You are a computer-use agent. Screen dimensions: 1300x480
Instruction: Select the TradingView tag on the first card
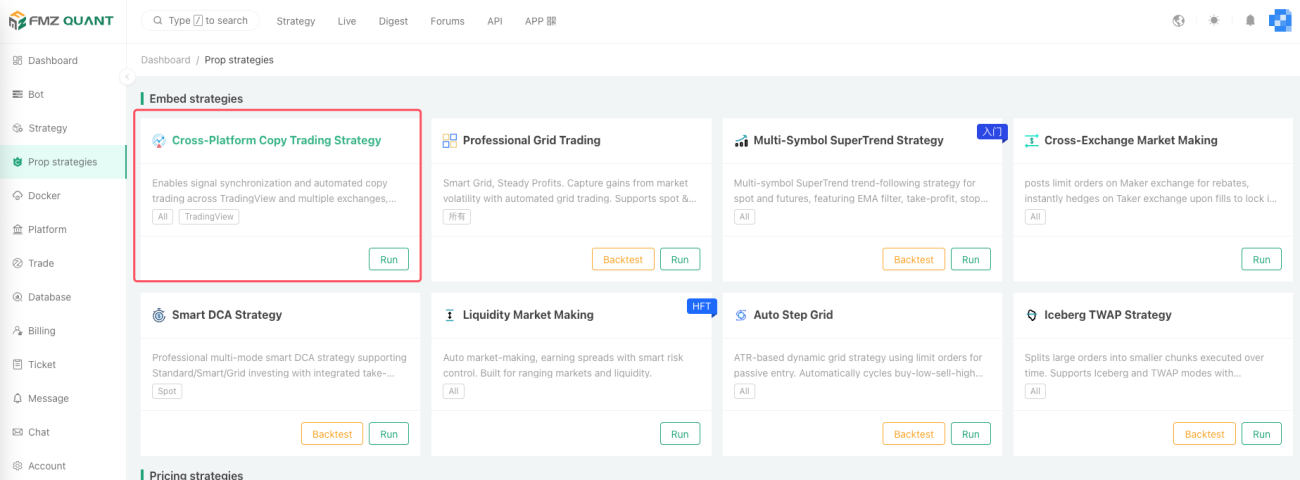(209, 217)
